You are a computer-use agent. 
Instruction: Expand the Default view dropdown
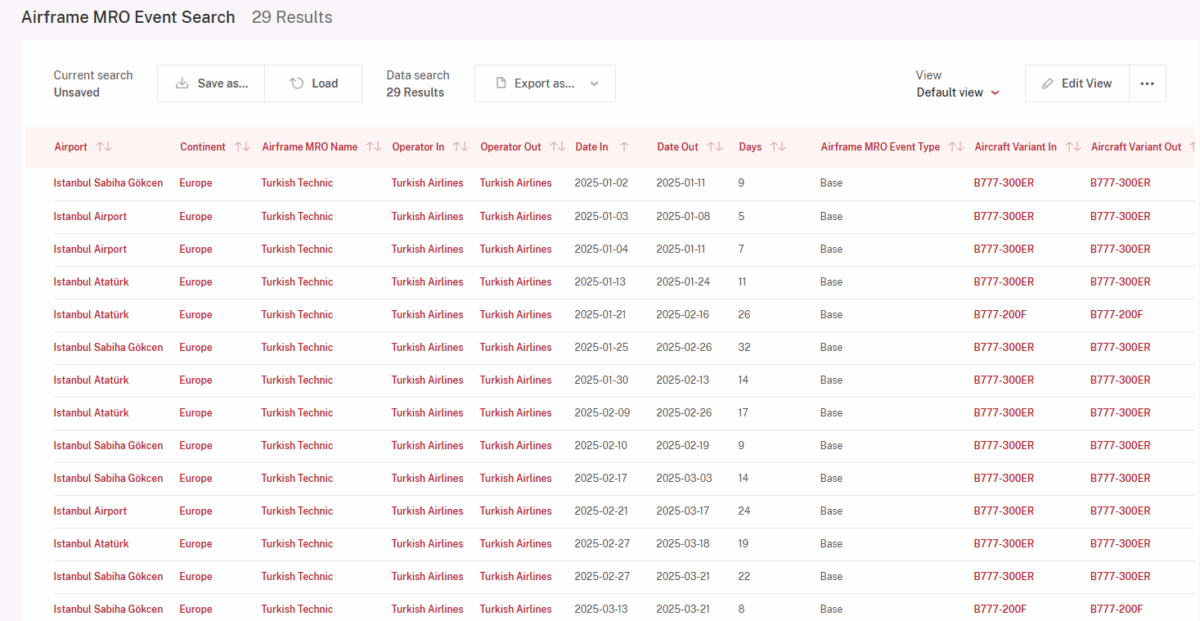coord(957,92)
